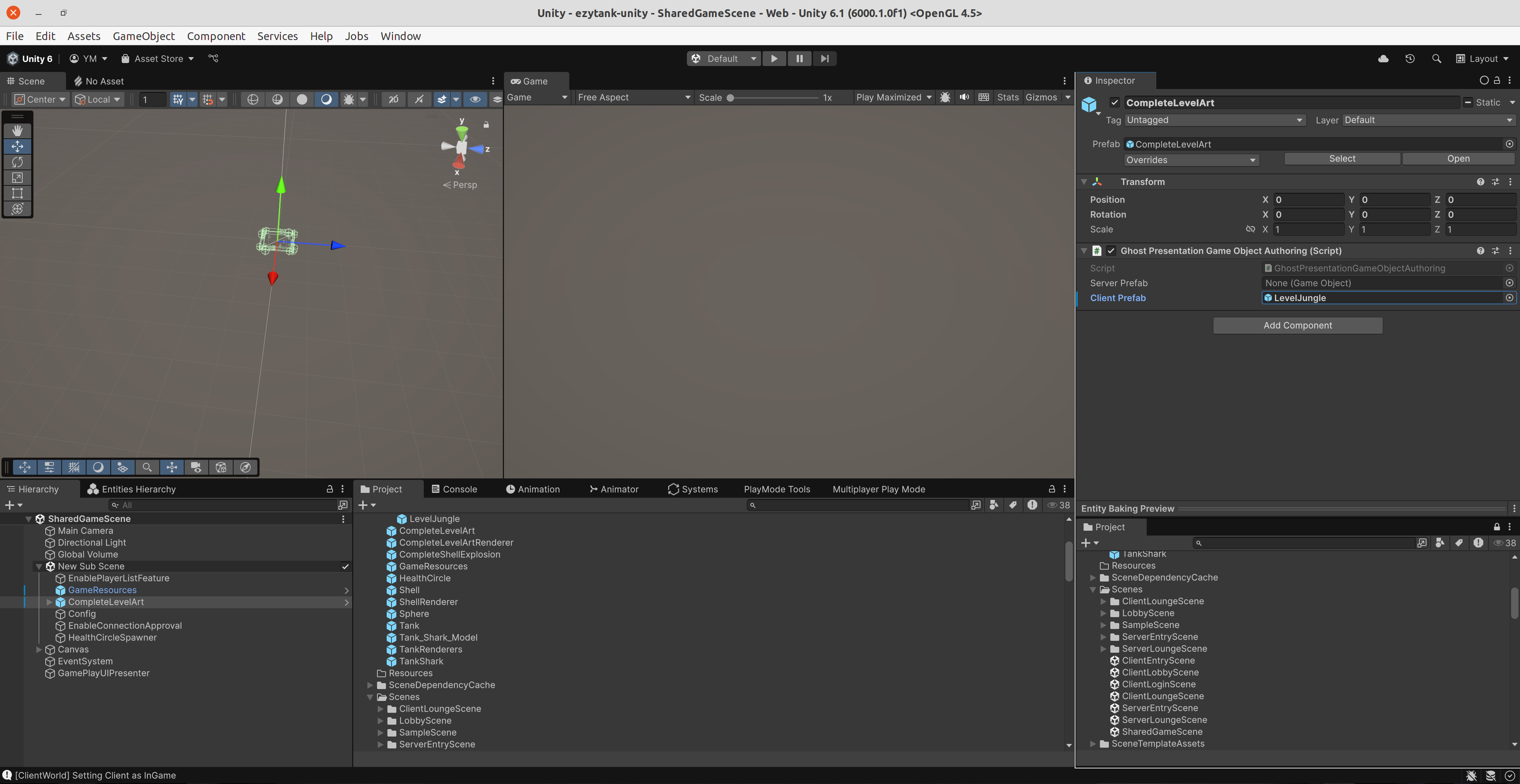Switch to the Console tab
The height and width of the screenshot is (784, 1520).
(x=454, y=489)
